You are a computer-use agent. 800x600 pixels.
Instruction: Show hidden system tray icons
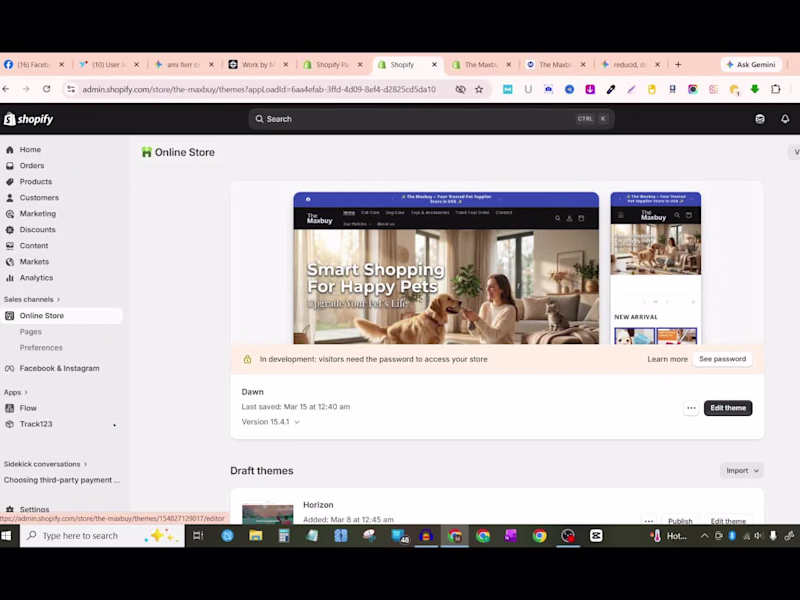704,536
